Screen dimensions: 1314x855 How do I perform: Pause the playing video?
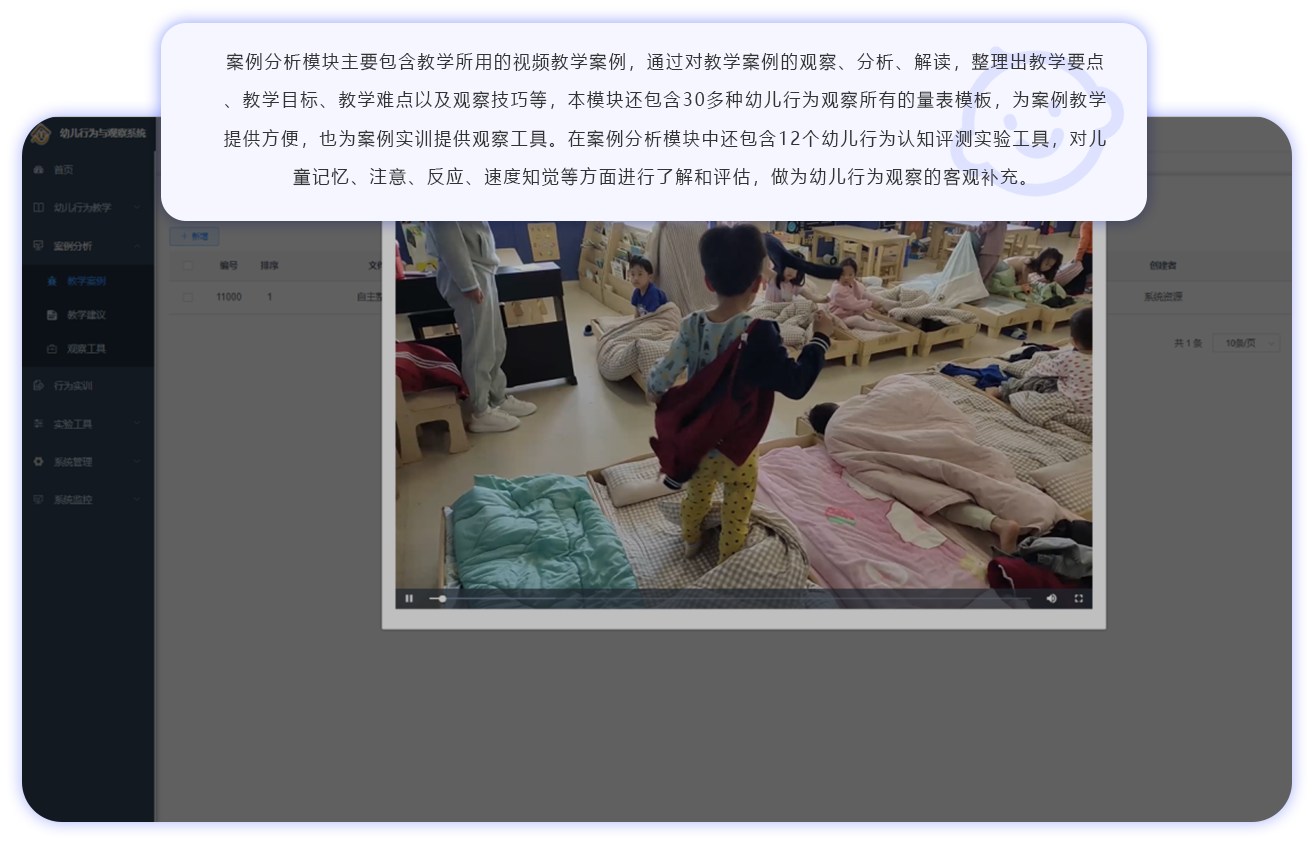pos(409,598)
